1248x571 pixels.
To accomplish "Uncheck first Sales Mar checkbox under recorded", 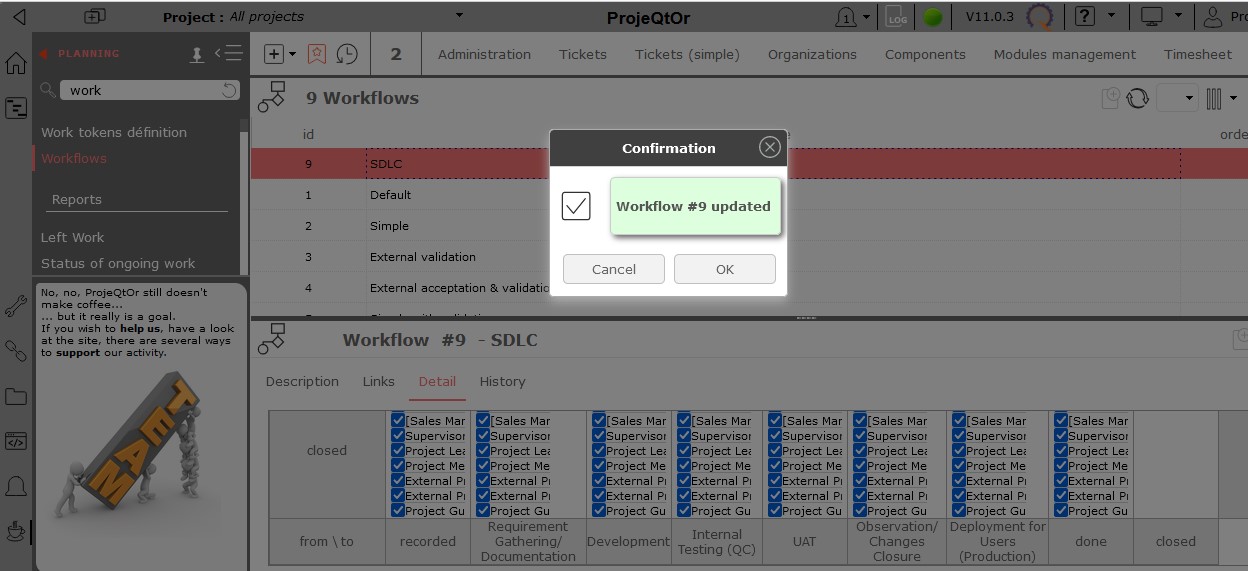I will [398, 421].
